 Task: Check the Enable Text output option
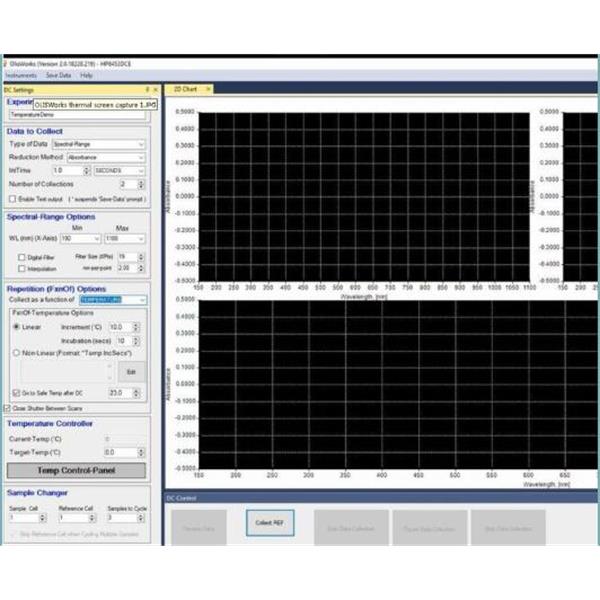point(11,199)
